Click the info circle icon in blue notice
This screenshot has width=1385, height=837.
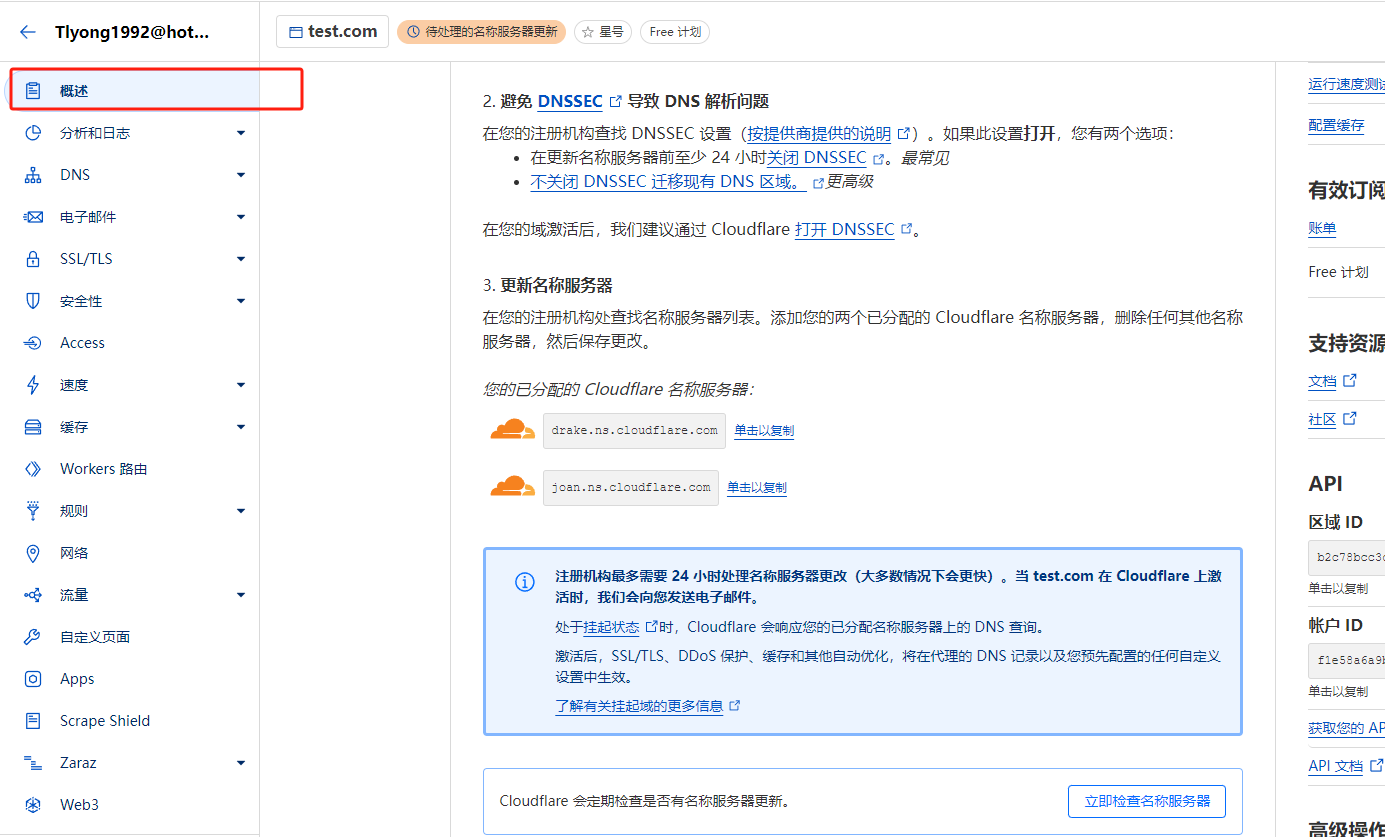[x=525, y=582]
